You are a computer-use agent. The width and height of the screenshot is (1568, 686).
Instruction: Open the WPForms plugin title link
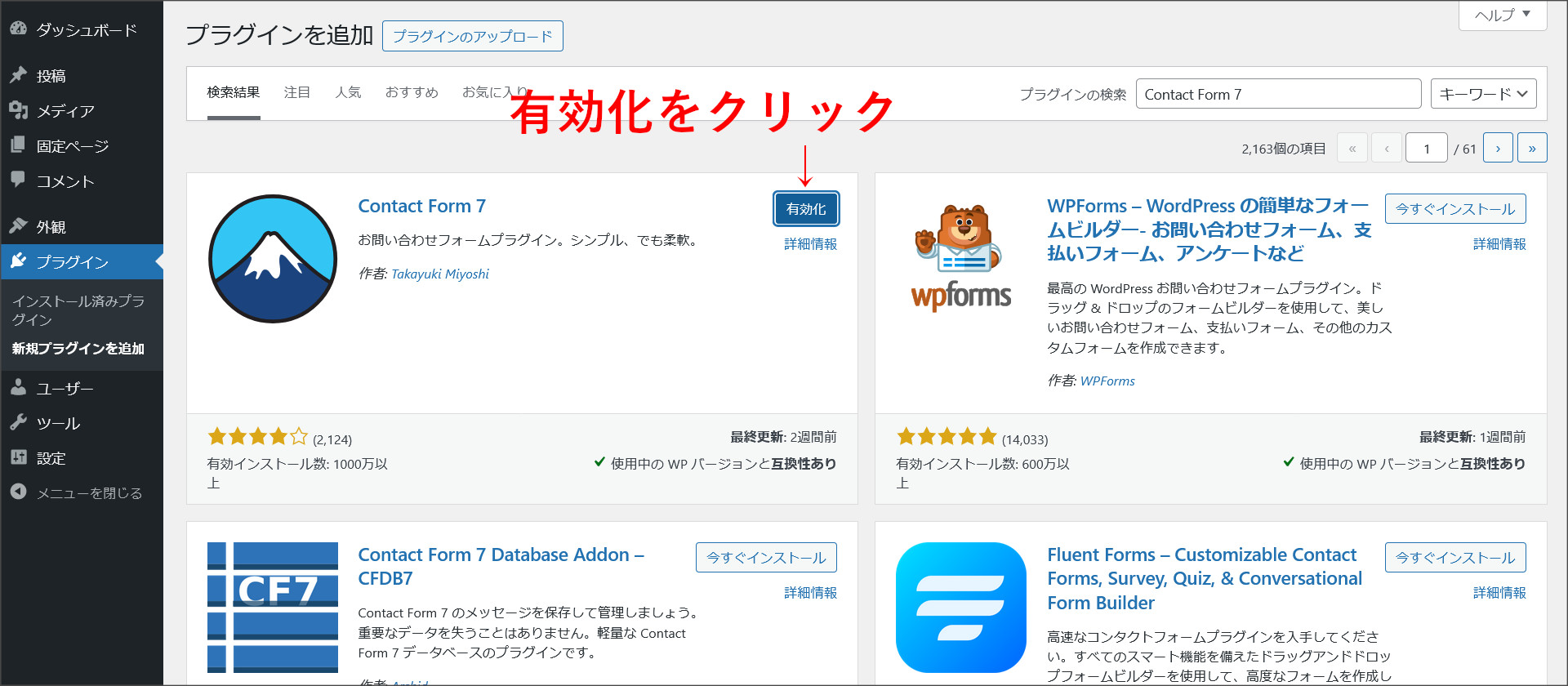1209,229
